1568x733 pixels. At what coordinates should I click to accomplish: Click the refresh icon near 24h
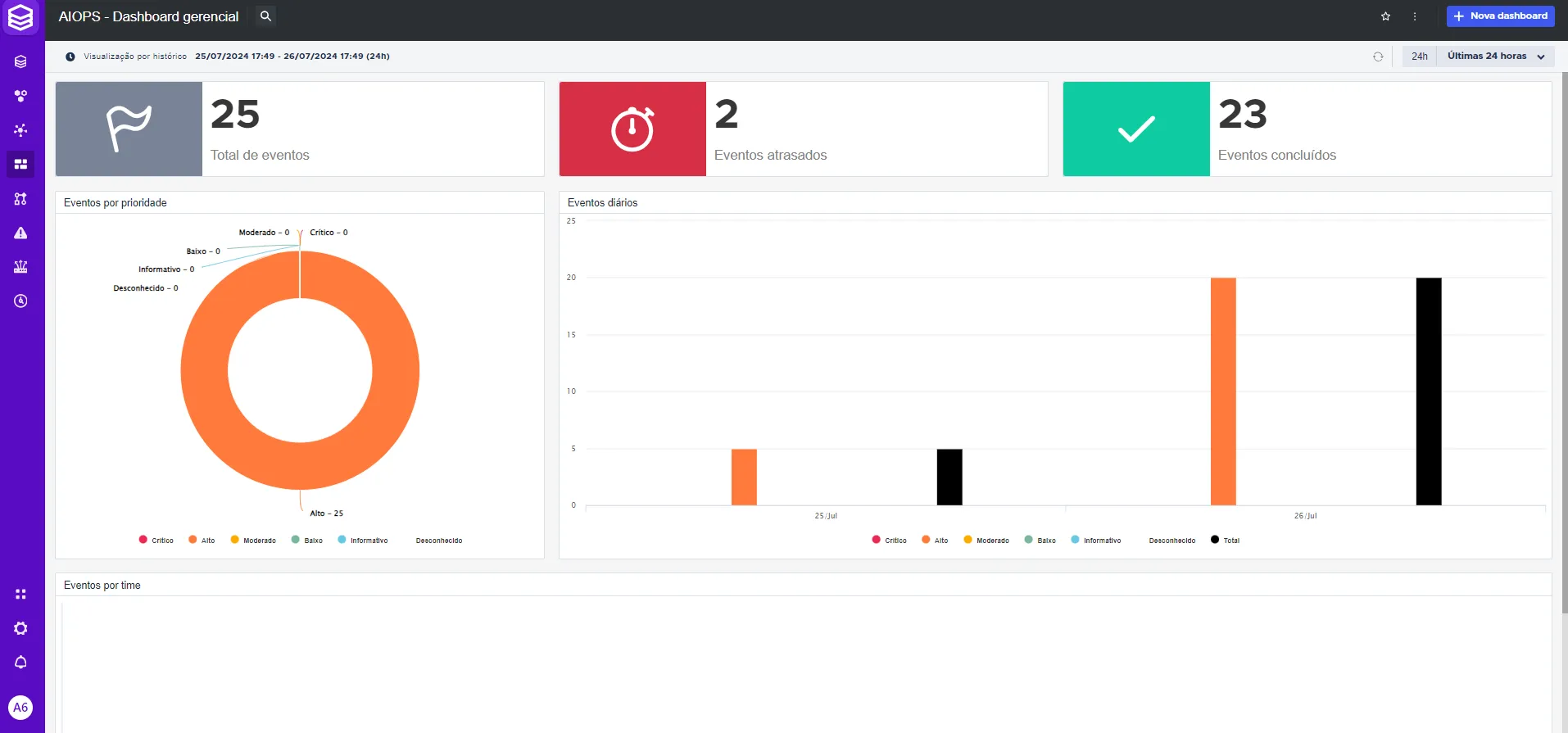(x=1378, y=57)
